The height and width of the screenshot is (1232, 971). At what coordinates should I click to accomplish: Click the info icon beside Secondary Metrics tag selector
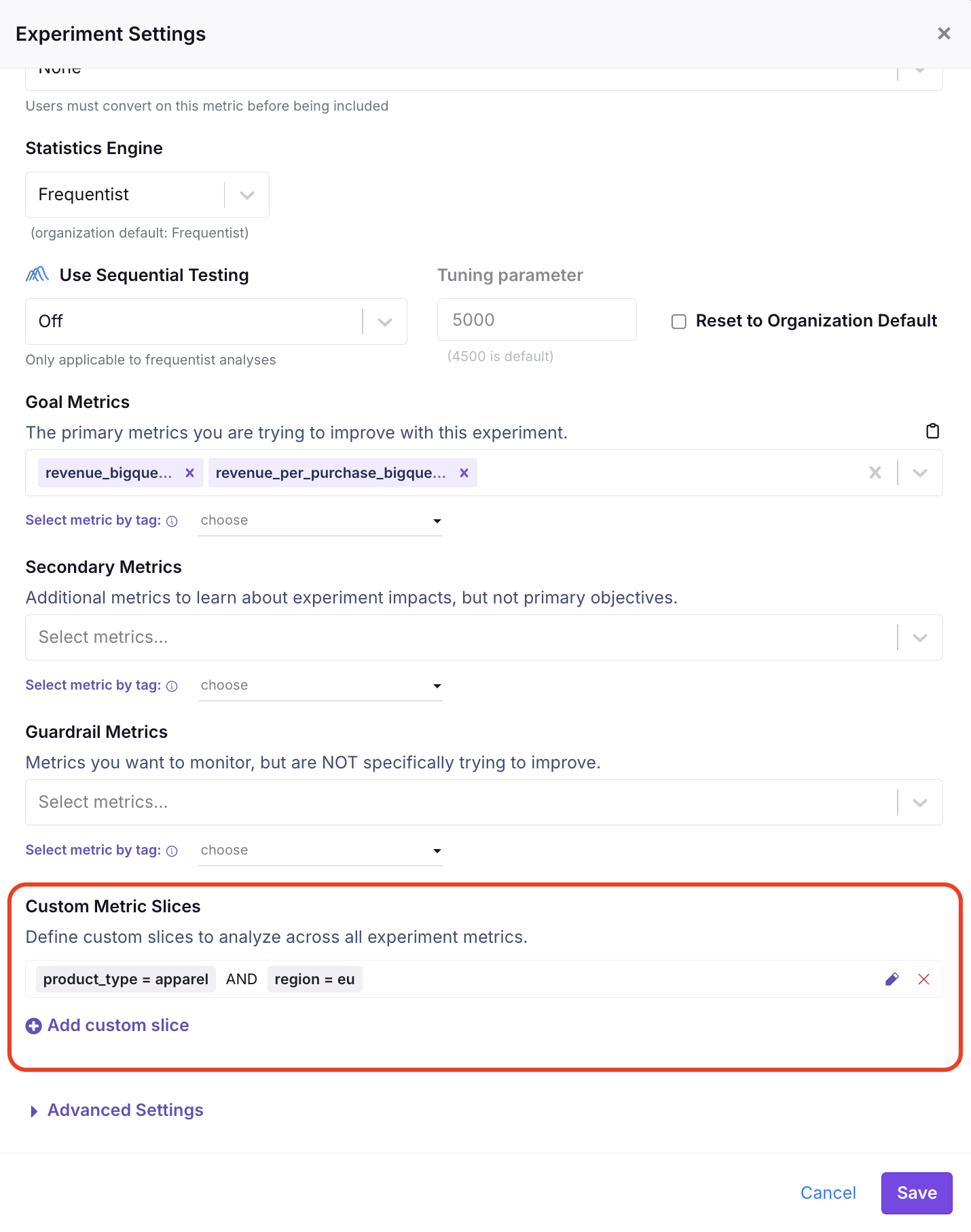coord(172,686)
